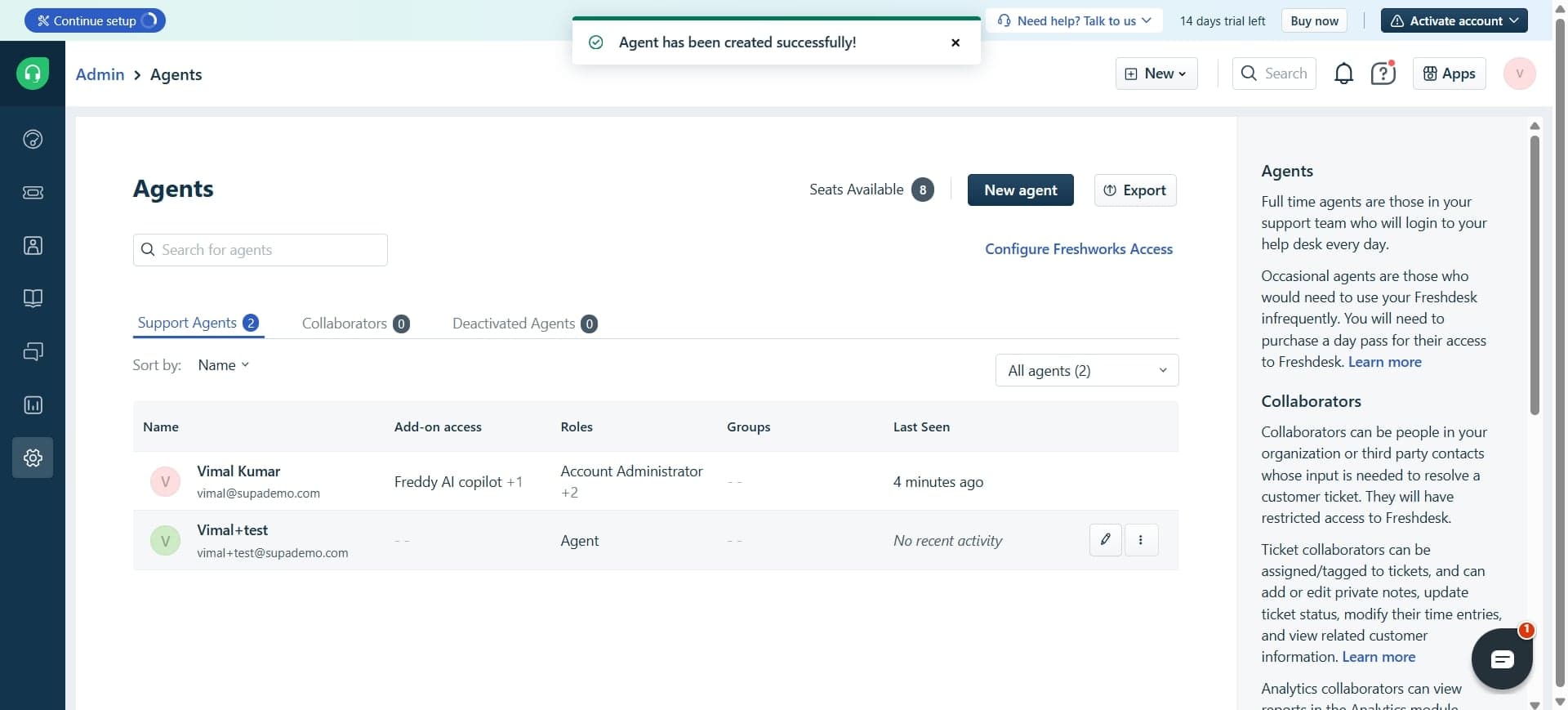Open the Tickets icon in sidebar

pos(33,193)
